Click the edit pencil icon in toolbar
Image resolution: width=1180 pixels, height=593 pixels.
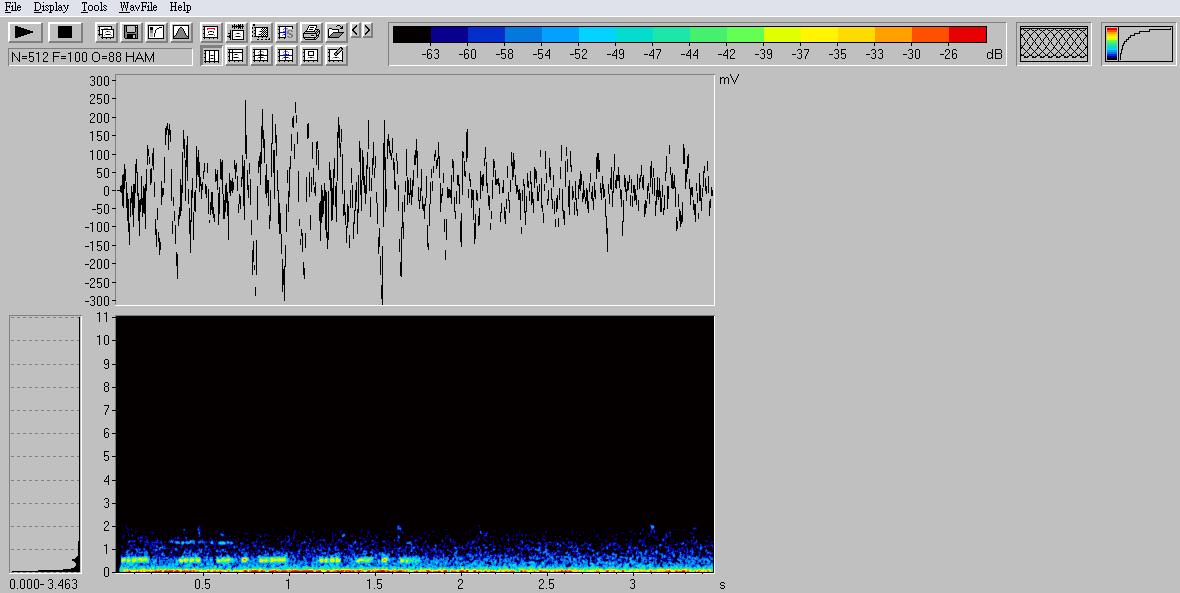(x=336, y=56)
